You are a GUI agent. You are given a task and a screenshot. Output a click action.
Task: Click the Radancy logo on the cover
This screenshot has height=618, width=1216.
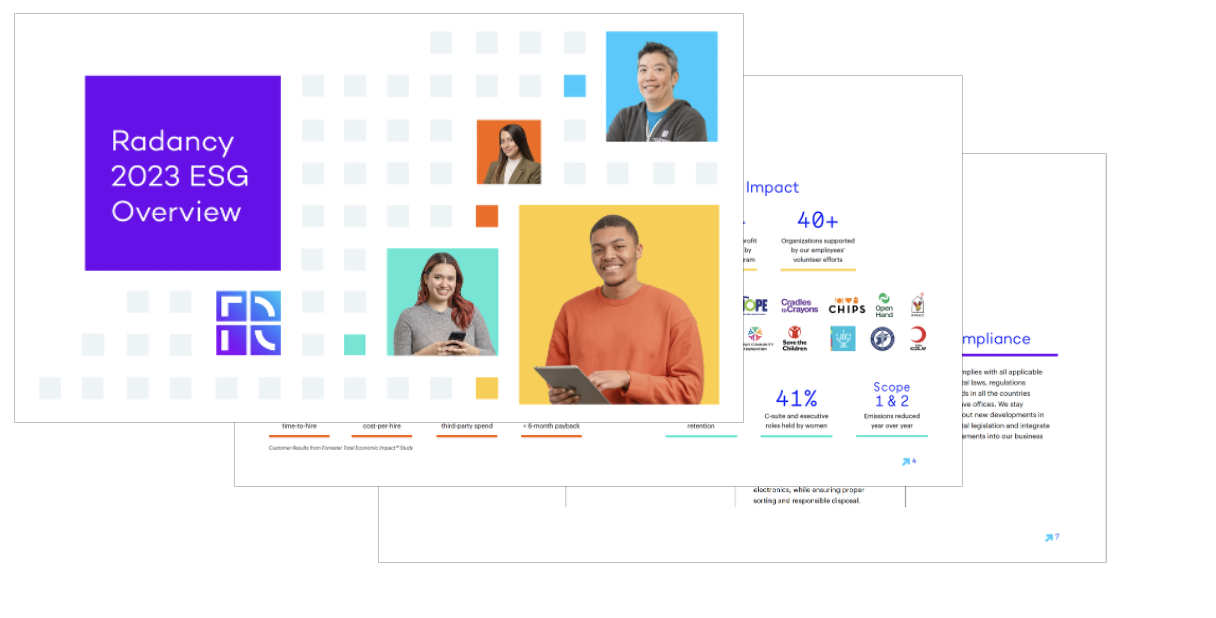248,323
